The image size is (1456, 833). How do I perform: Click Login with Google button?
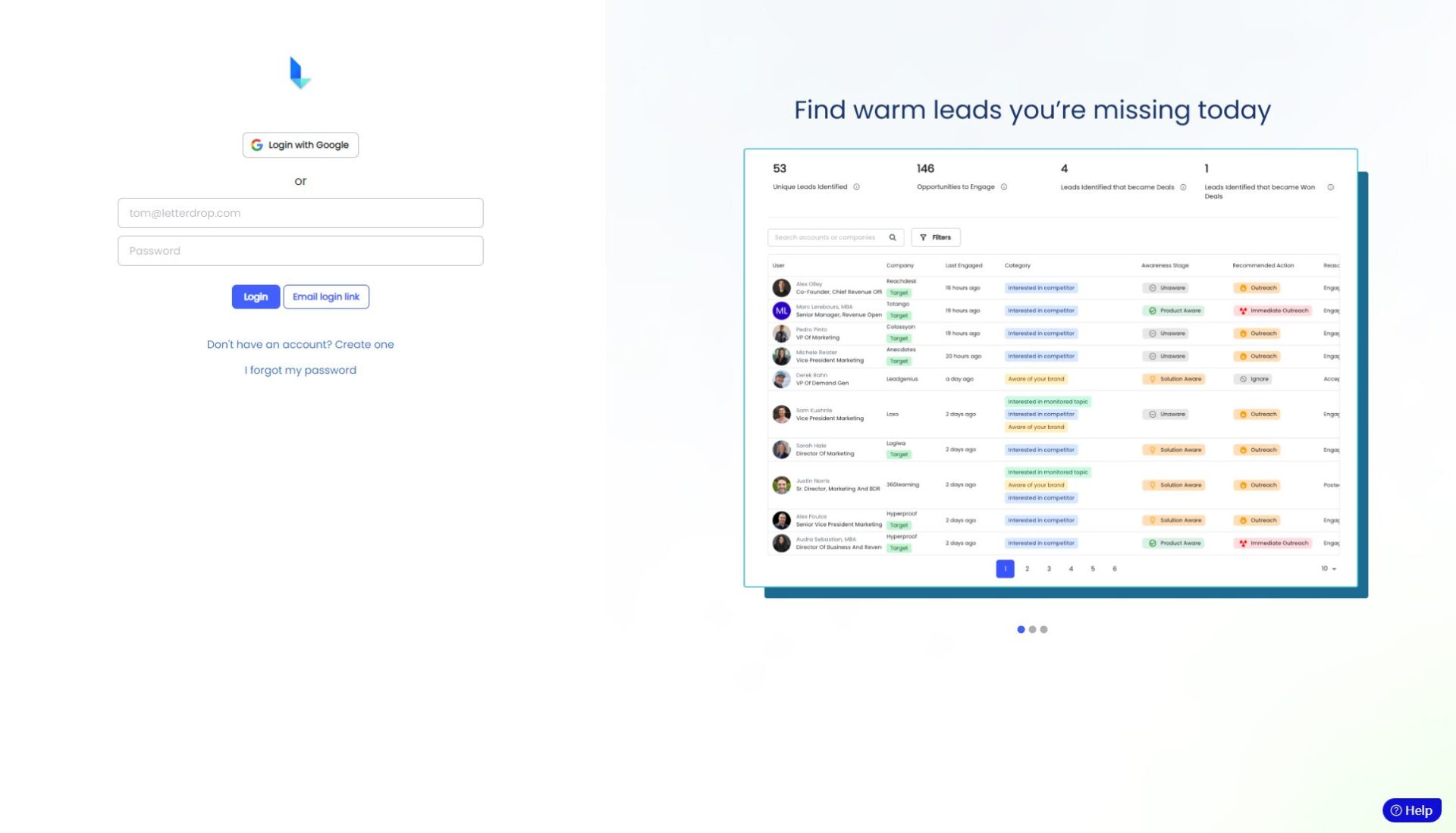(x=300, y=145)
